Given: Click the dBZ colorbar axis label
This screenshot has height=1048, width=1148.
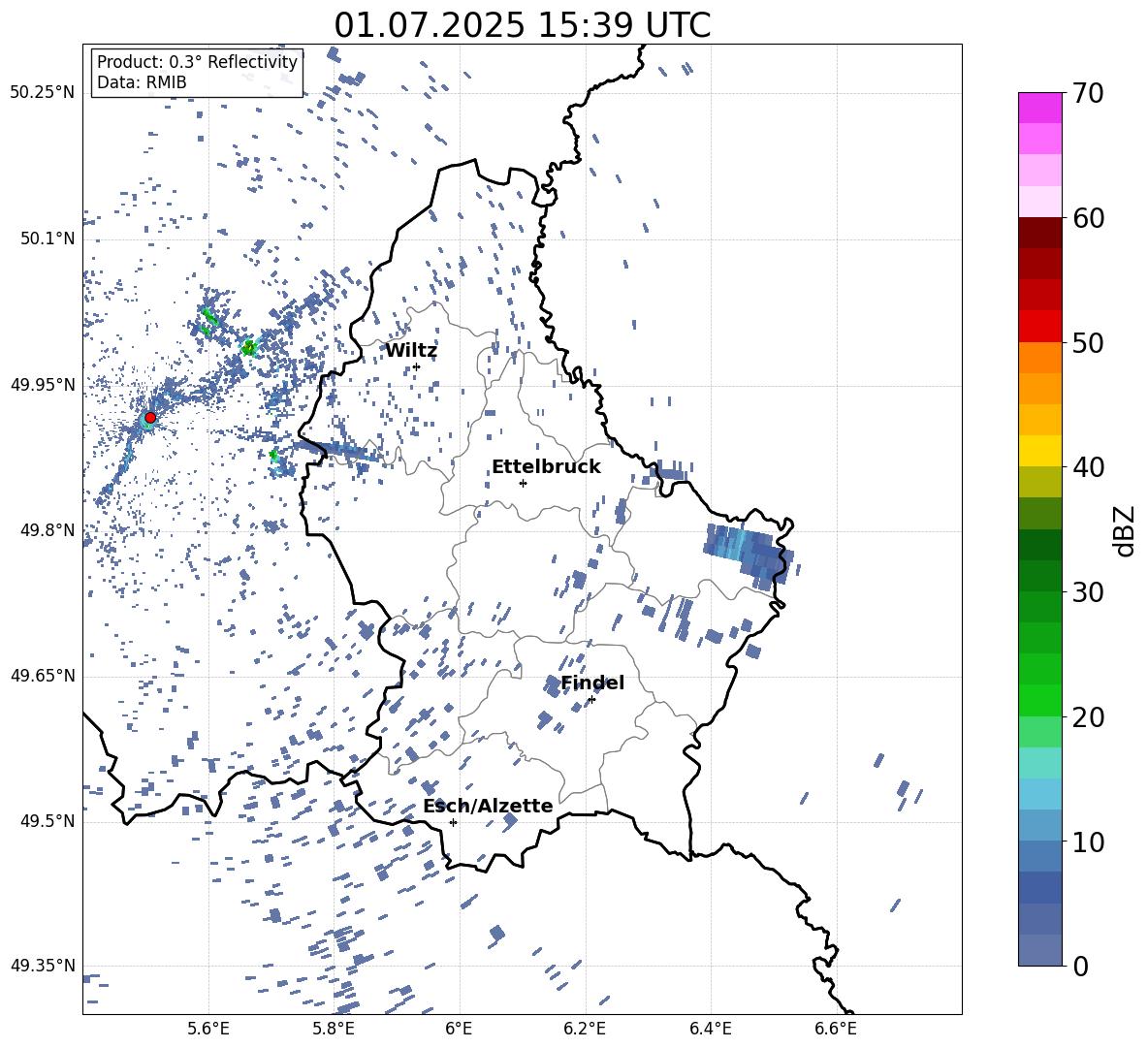Looking at the screenshot, I should 1126,531.
